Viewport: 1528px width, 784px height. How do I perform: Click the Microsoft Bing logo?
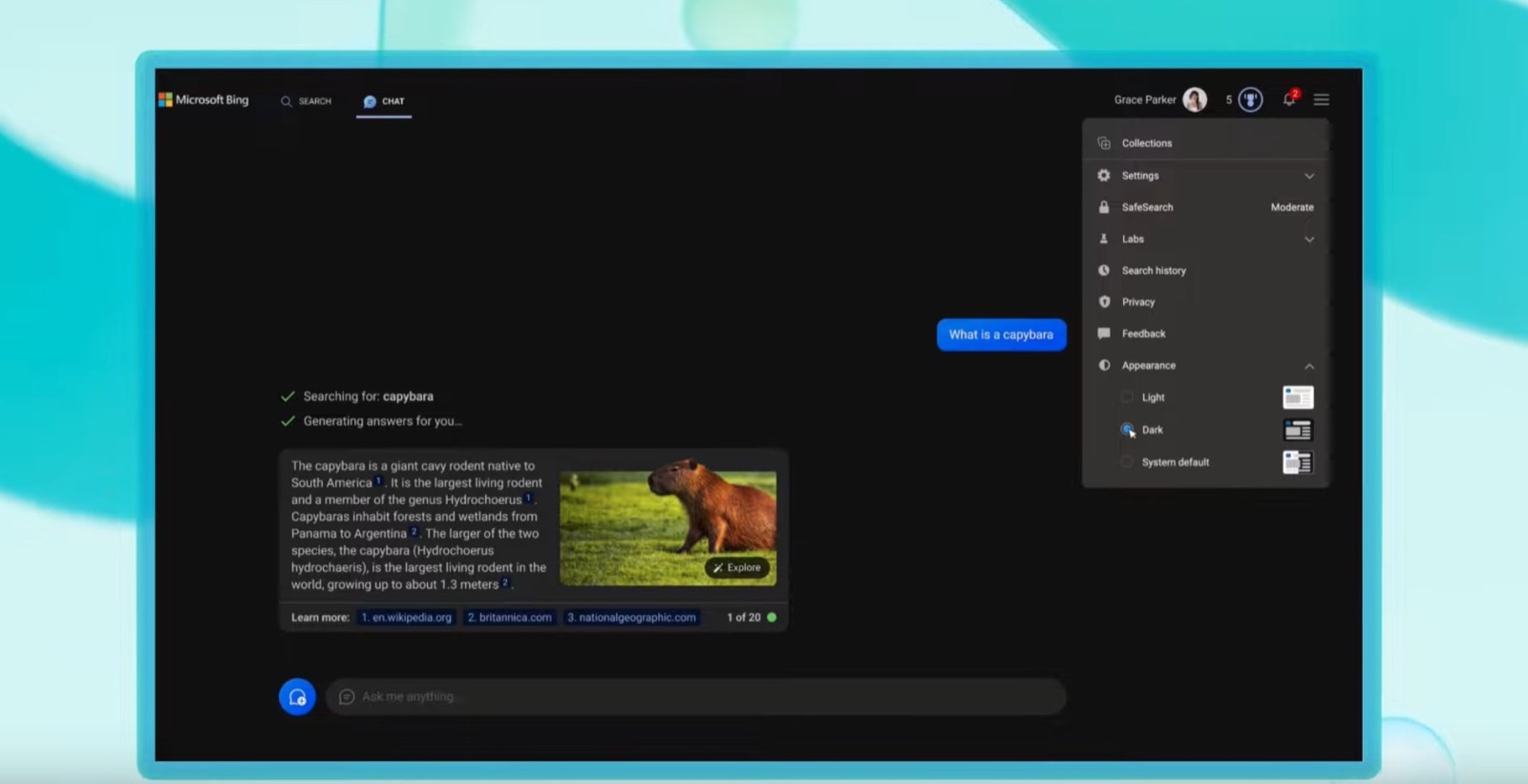(x=203, y=99)
